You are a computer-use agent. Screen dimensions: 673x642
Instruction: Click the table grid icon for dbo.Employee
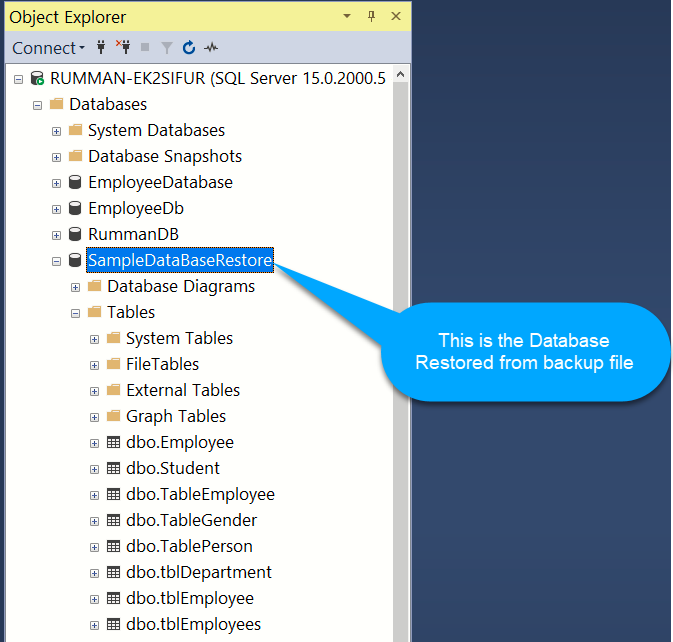click(113, 442)
